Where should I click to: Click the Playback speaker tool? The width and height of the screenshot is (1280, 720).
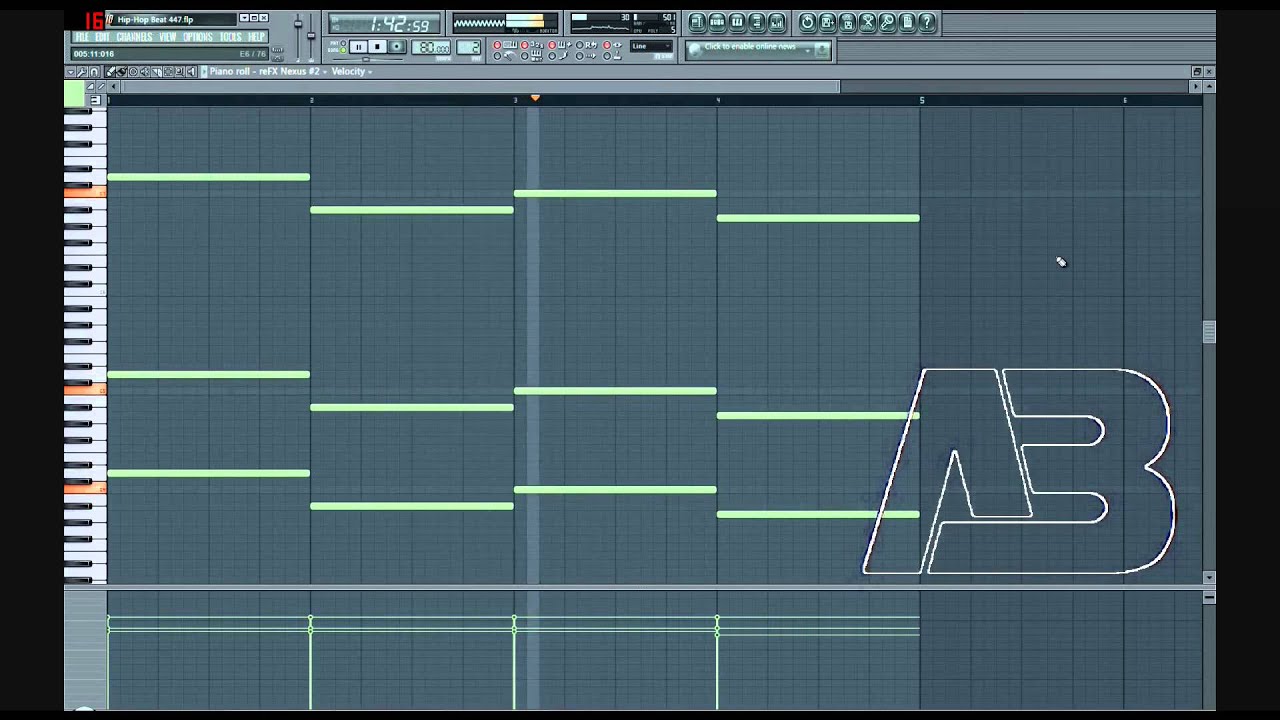coord(191,72)
